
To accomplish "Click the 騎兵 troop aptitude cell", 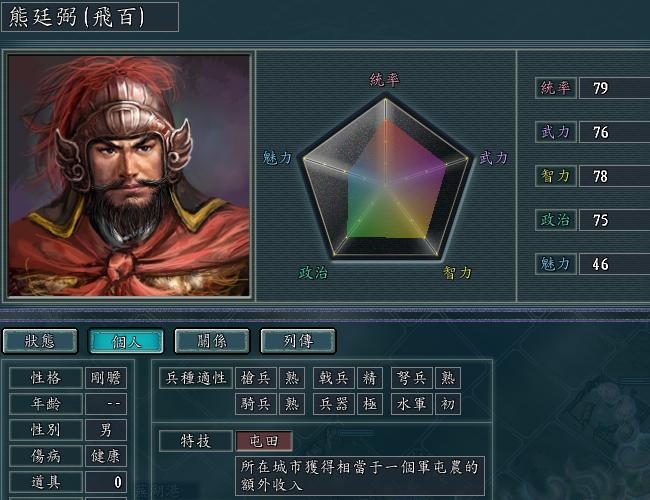I will click(255, 404).
